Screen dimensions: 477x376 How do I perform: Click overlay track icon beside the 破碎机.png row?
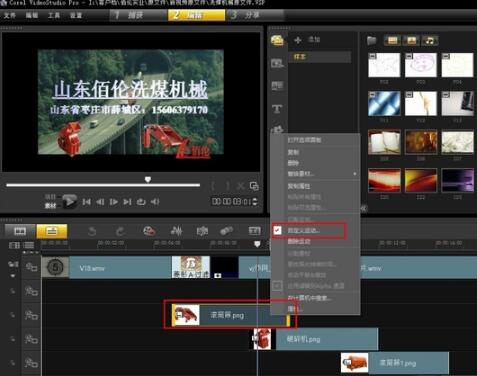(x=31, y=339)
